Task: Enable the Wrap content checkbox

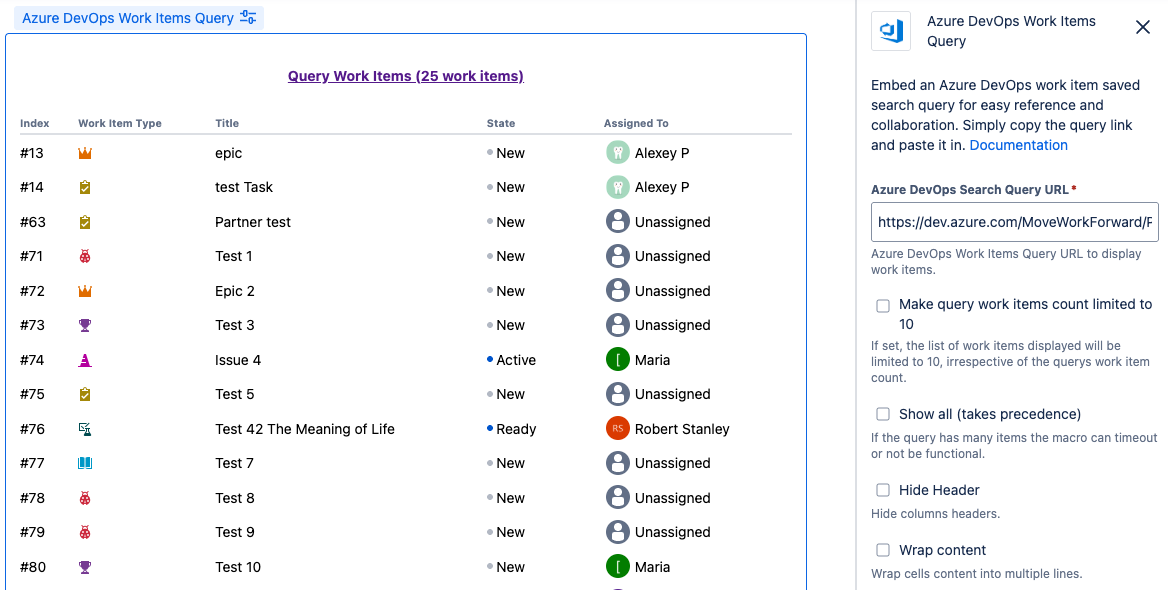Action: [x=883, y=550]
